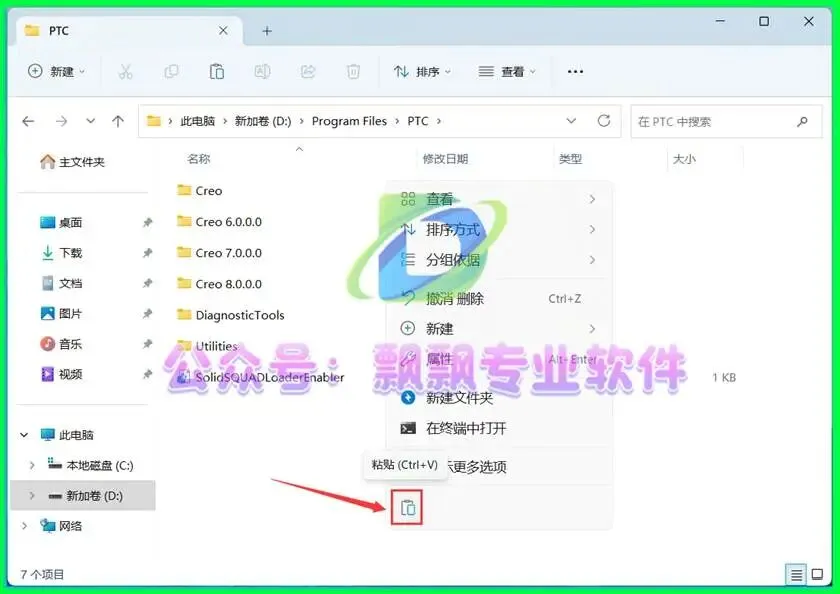Choose 撤消 删除 in context menu
This screenshot has height=594, width=840.
pos(499,298)
